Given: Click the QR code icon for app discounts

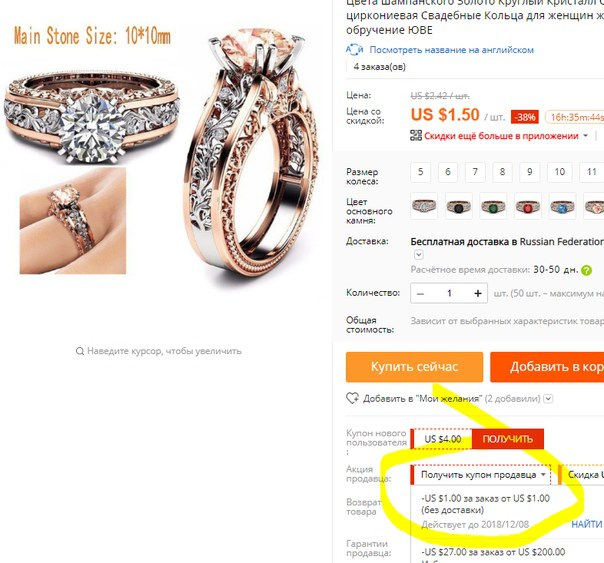Looking at the screenshot, I should tap(416, 136).
